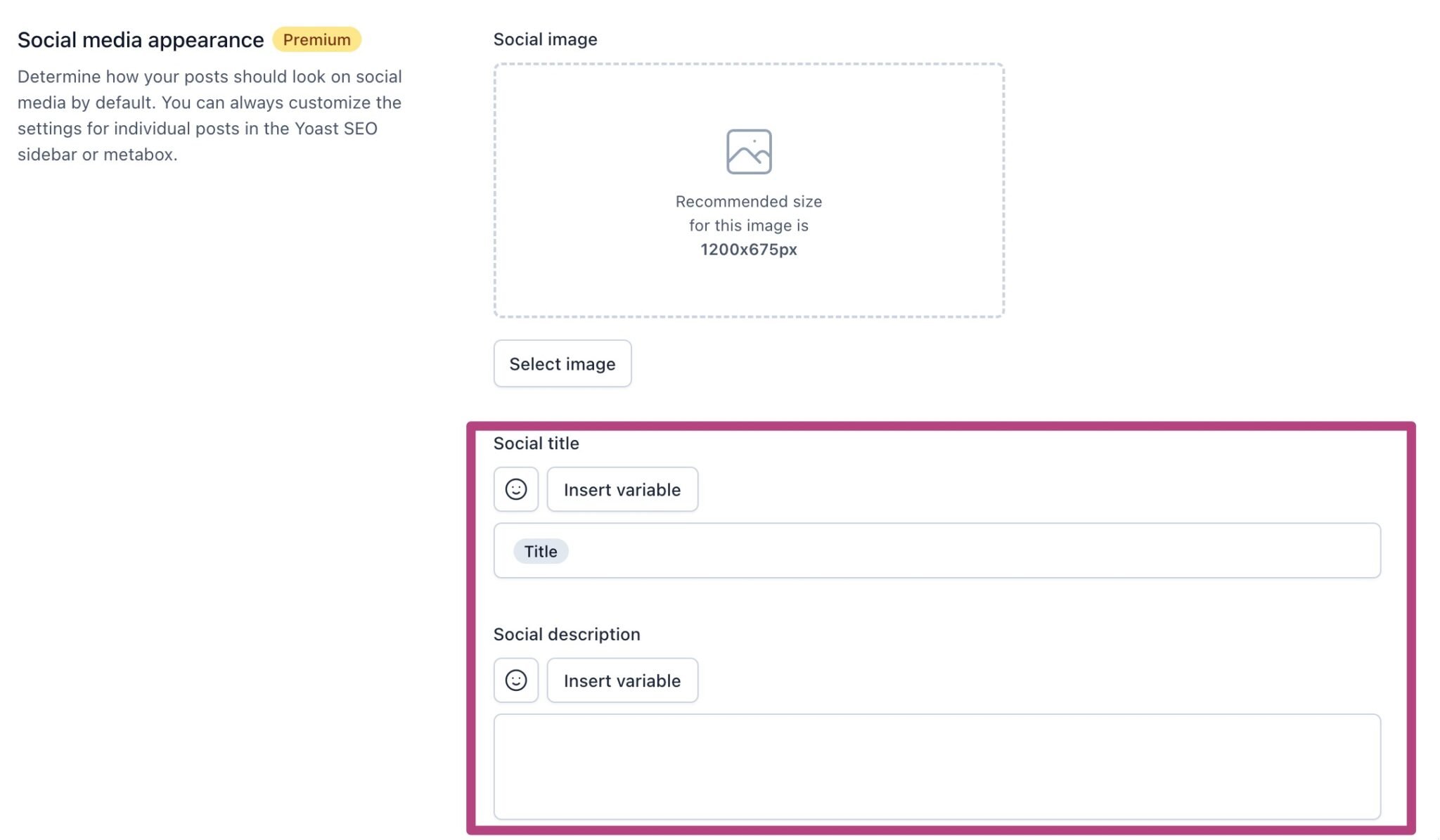Viewport: 1440px width, 840px height.
Task: Click the Social media appearance heading
Action: (x=139, y=39)
